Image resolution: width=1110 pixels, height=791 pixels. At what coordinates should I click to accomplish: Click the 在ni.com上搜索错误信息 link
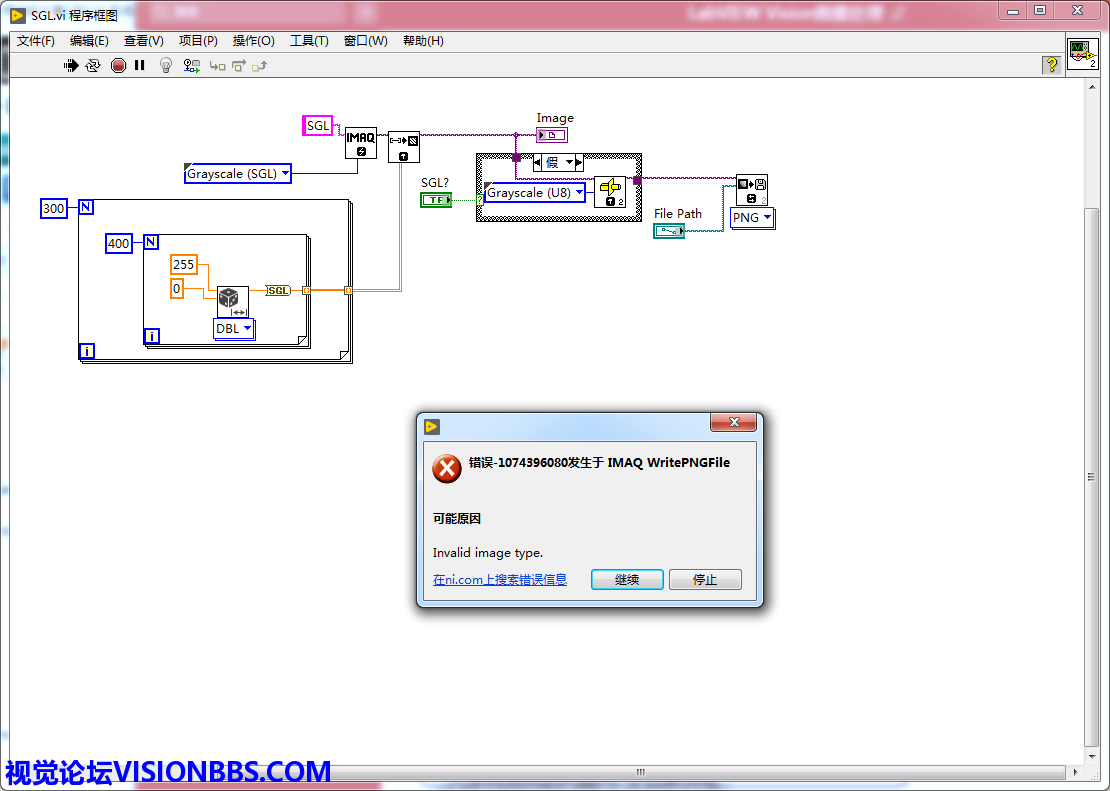click(499, 580)
